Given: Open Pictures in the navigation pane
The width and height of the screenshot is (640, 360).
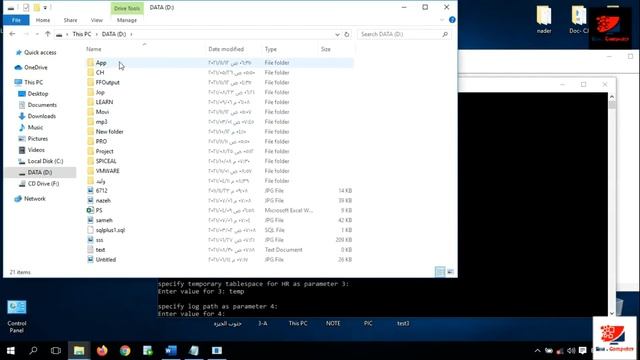Looking at the screenshot, I should pyautogui.click(x=38, y=139).
